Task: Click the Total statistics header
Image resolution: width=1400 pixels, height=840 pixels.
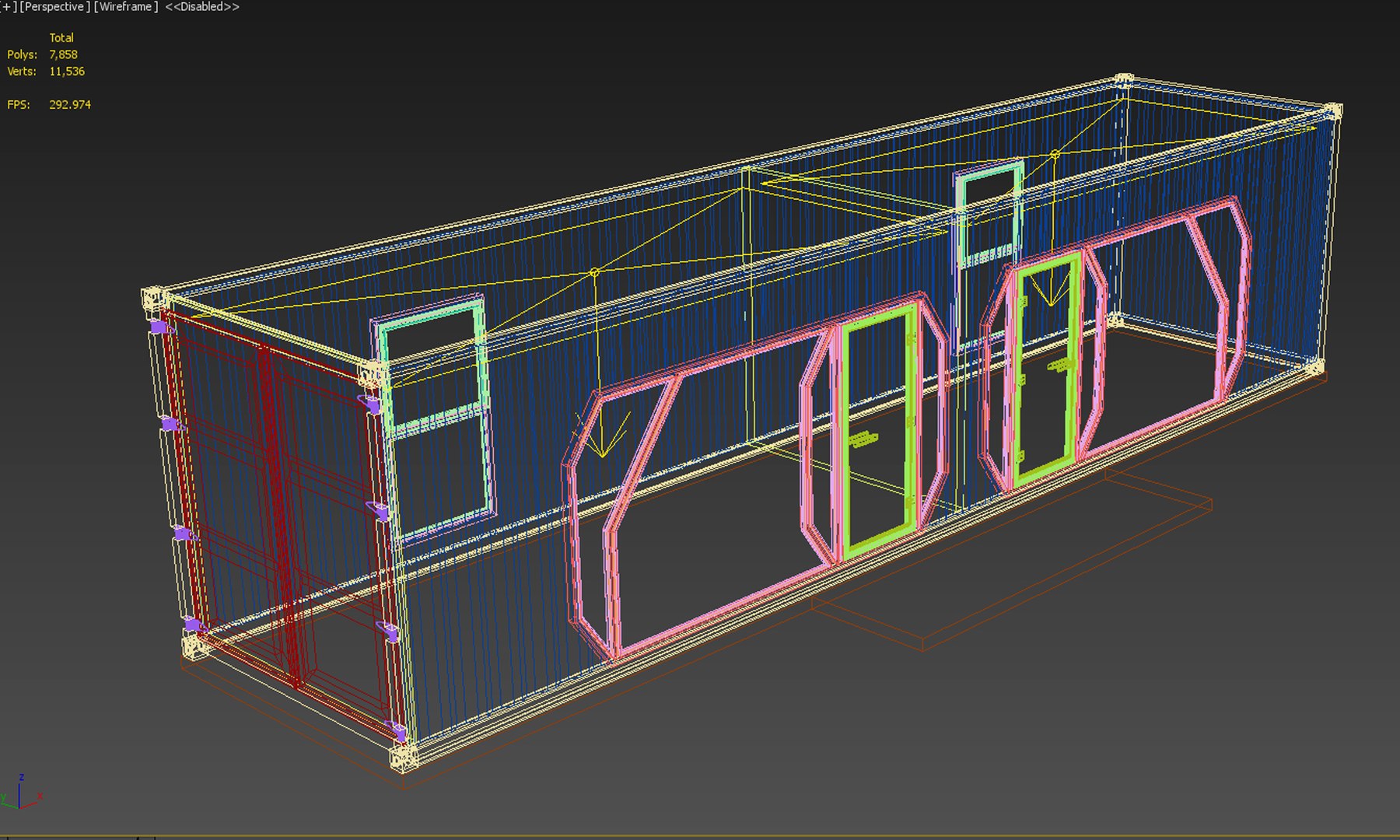Action: point(61,37)
